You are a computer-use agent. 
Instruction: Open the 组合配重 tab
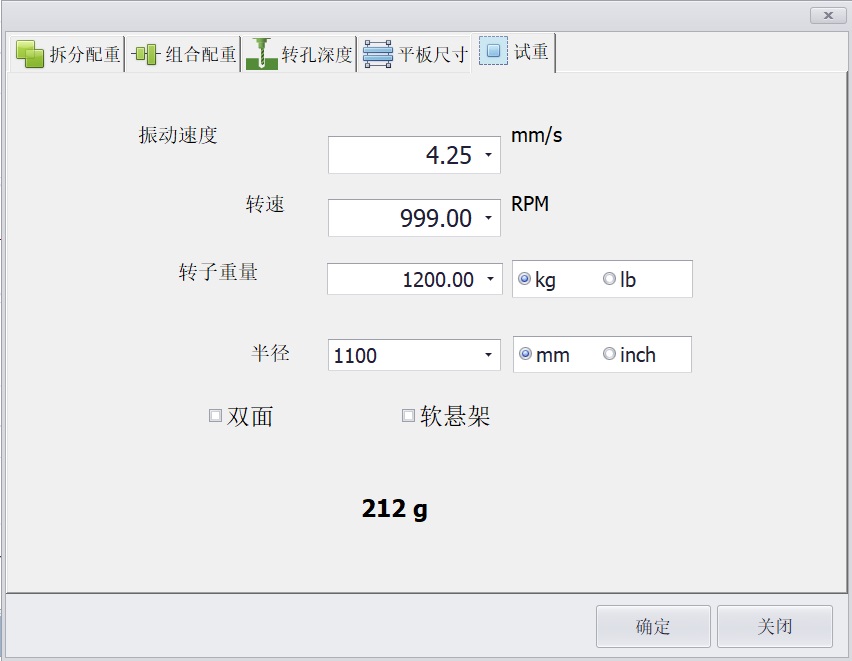[184, 54]
